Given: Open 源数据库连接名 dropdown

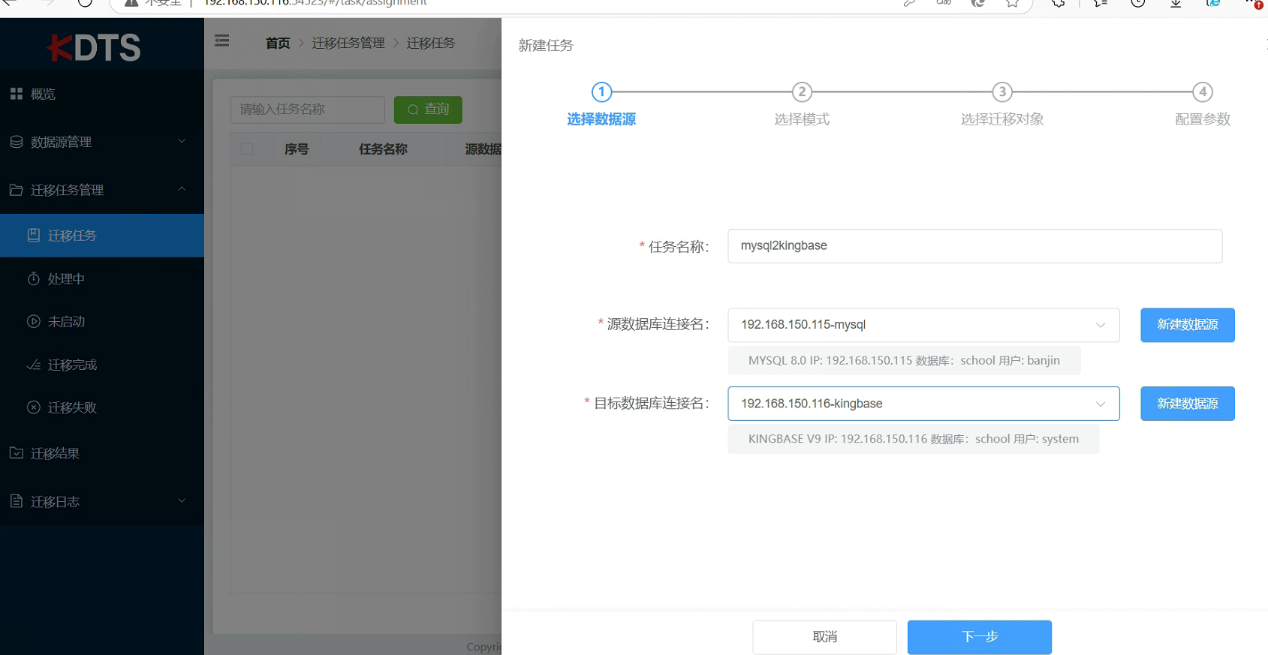Looking at the screenshot, I should point(923,325).
